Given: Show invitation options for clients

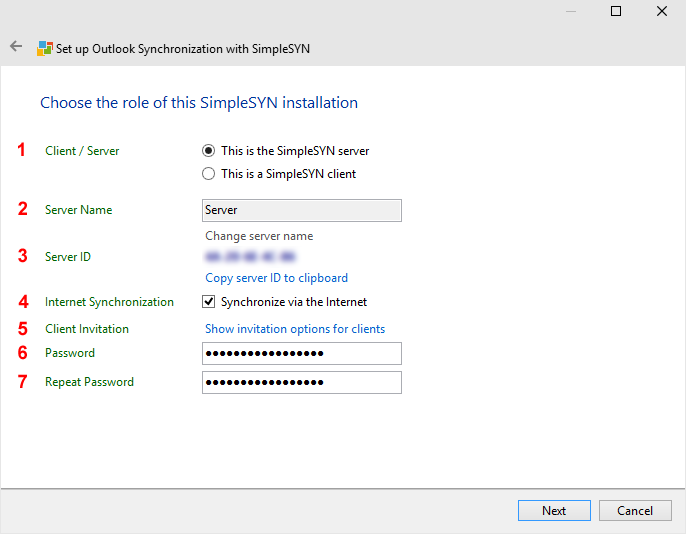Looking at the screenshot, I should click(x=295, y=329).
